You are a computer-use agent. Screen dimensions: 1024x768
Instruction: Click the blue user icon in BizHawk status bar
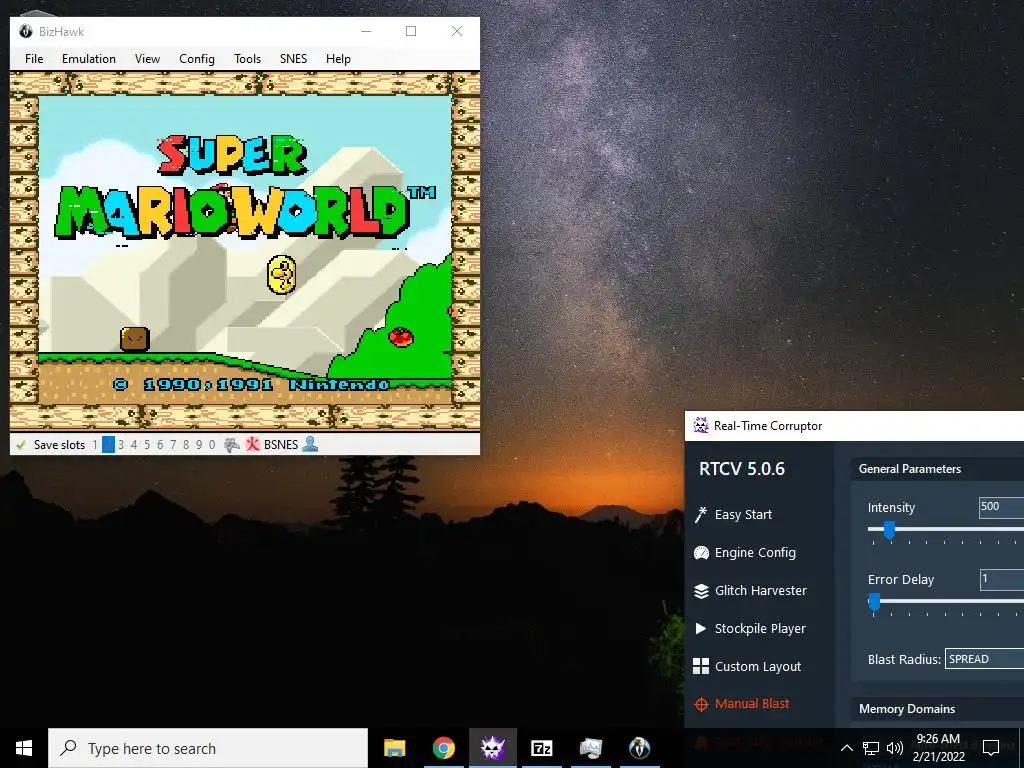point(310,444)
